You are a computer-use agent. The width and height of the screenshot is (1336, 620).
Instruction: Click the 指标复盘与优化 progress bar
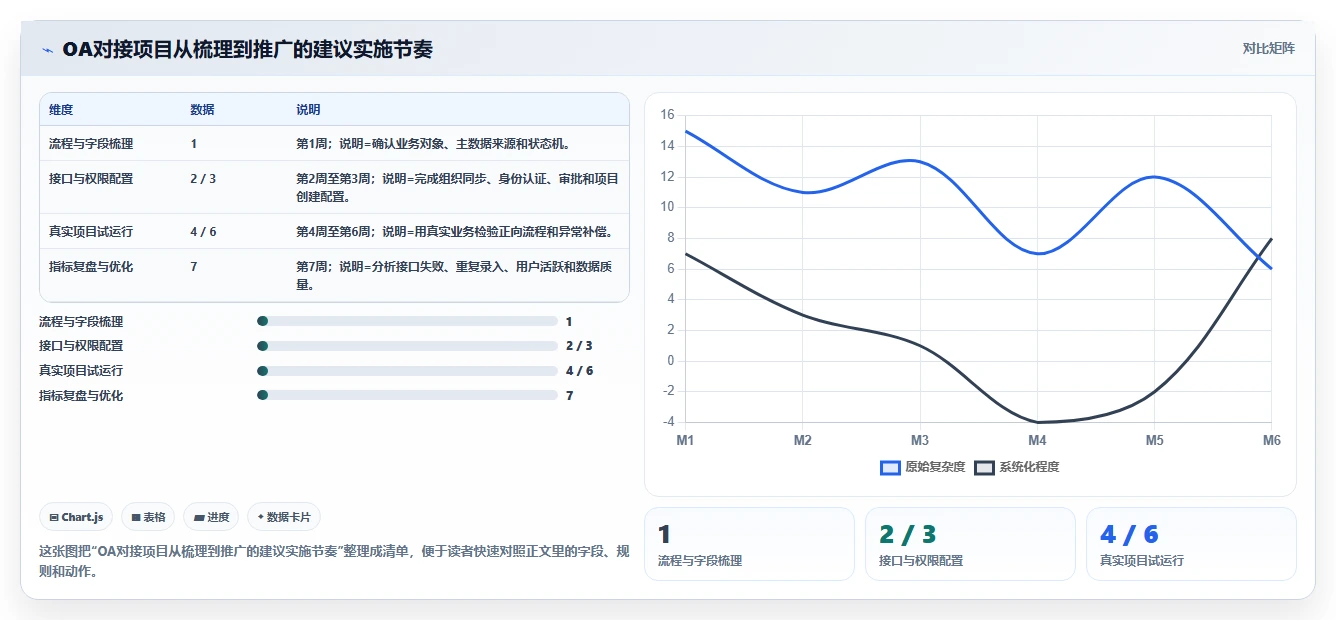[407, 396]
